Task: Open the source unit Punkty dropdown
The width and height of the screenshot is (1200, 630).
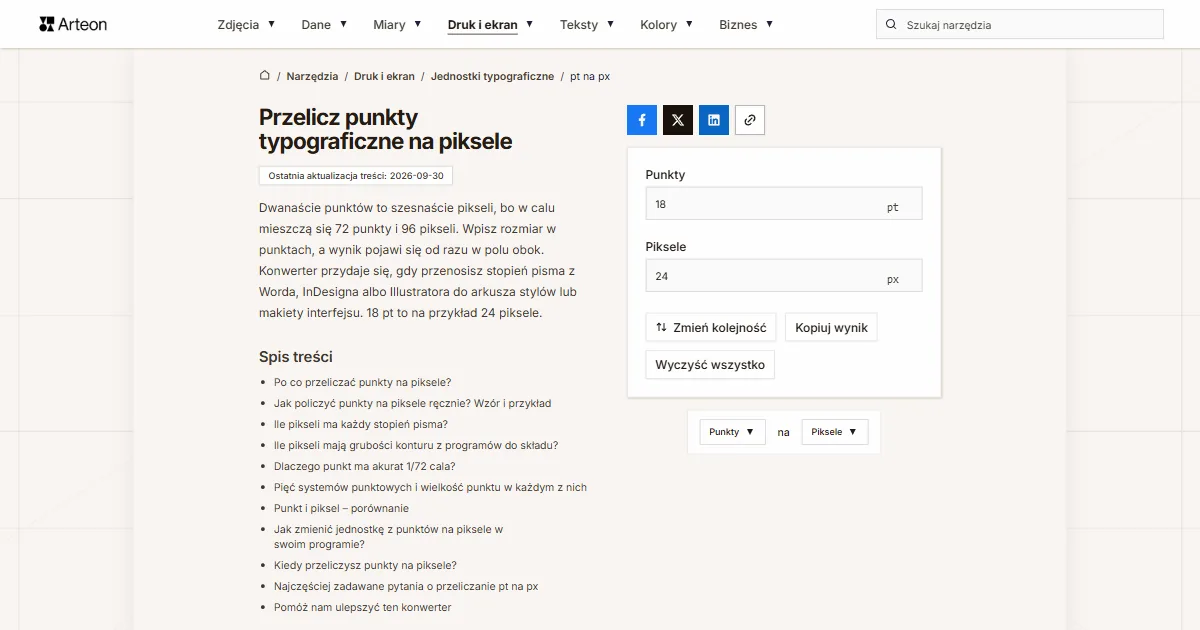Action: [x=732, y=432]
